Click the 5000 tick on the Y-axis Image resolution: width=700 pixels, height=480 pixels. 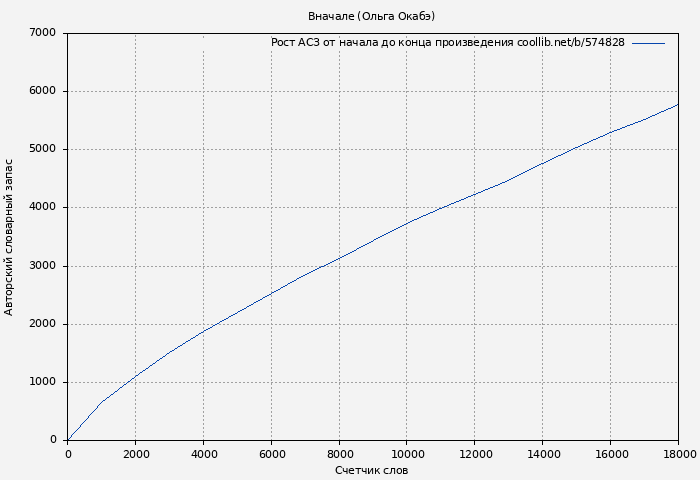click(x=44, y=149)
